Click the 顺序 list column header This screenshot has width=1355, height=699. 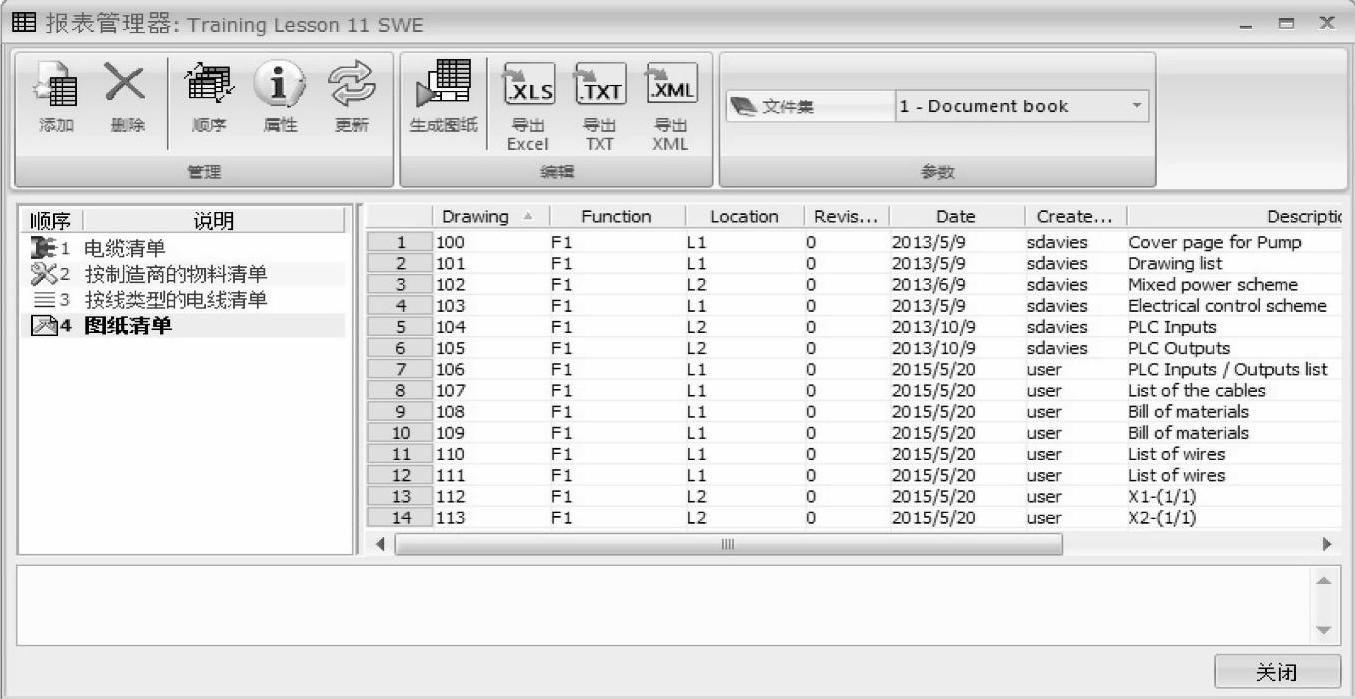[50, 221]
